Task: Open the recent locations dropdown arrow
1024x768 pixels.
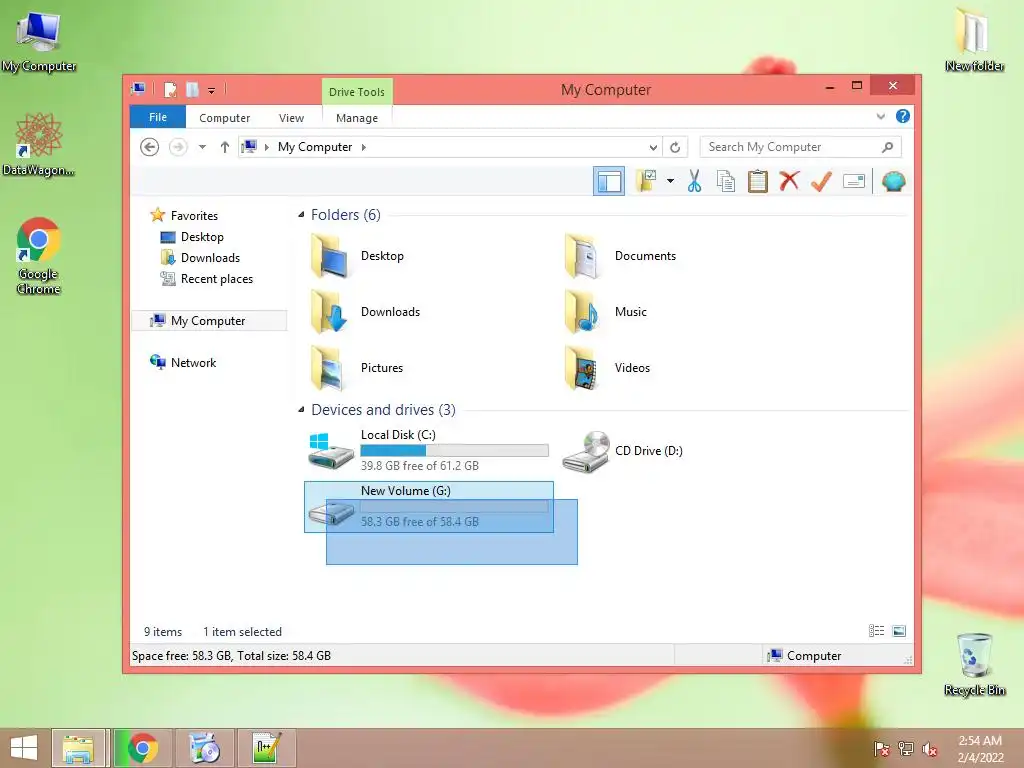Action: (x=202, y=147)
